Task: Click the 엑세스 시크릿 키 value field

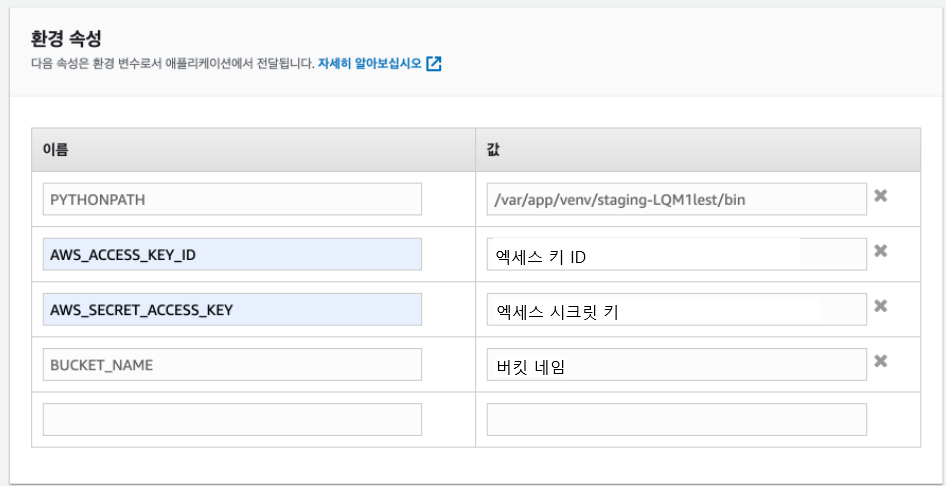Action: (x=677, y=309)
